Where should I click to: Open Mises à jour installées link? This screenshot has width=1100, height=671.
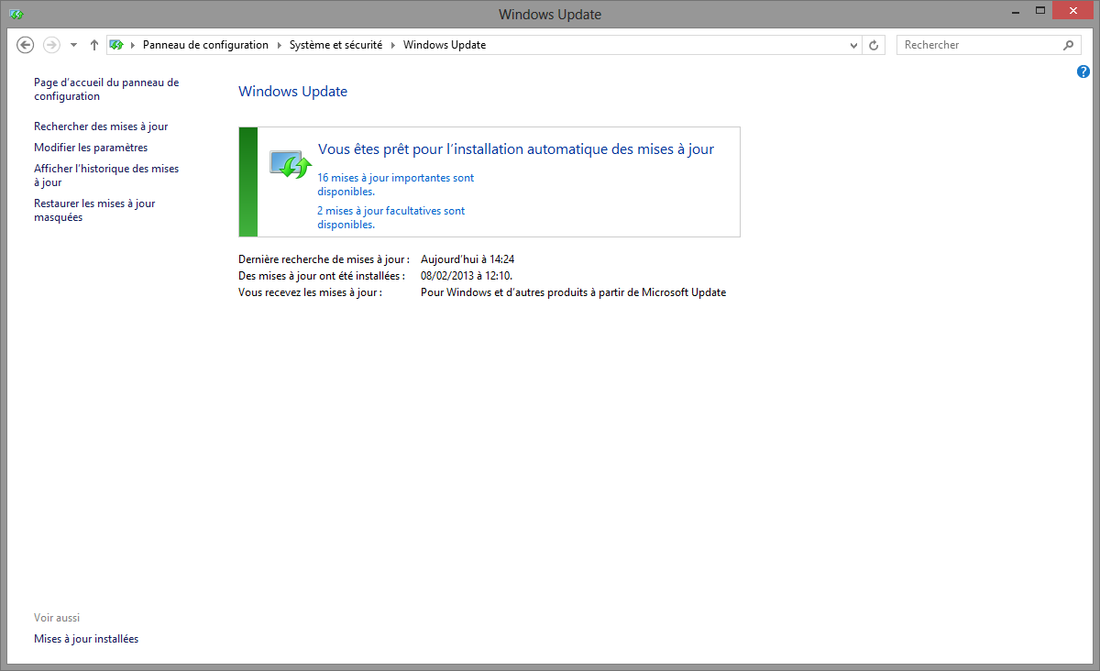[x=86, y=639]
